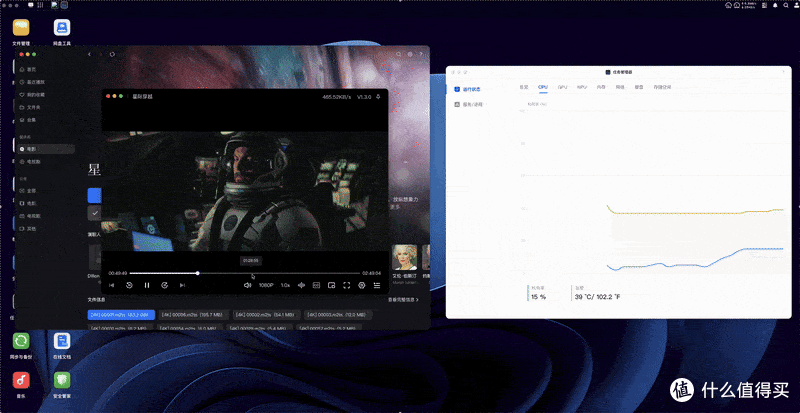Open the audio track waveform icon
This screenshot has height=413, width=800.
coord(302,285)
